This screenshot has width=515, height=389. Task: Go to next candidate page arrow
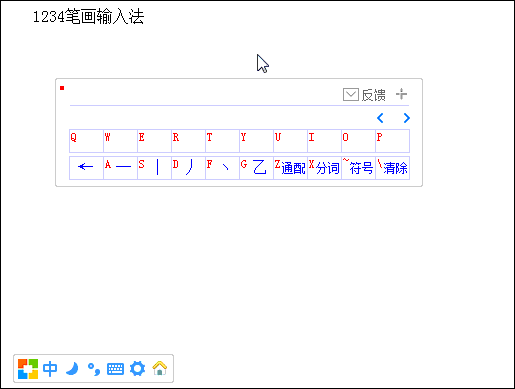(x=406, y=118)
